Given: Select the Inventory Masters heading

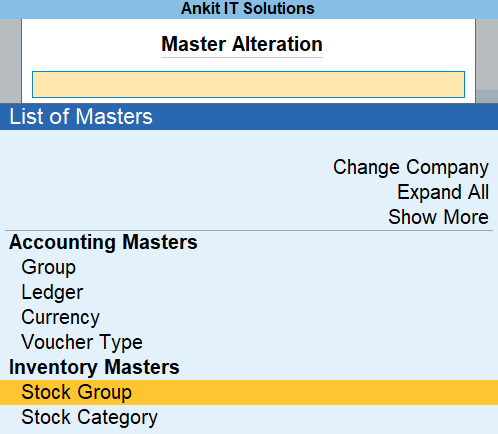Looking at the screenshot, I should [x=94, y=367].
